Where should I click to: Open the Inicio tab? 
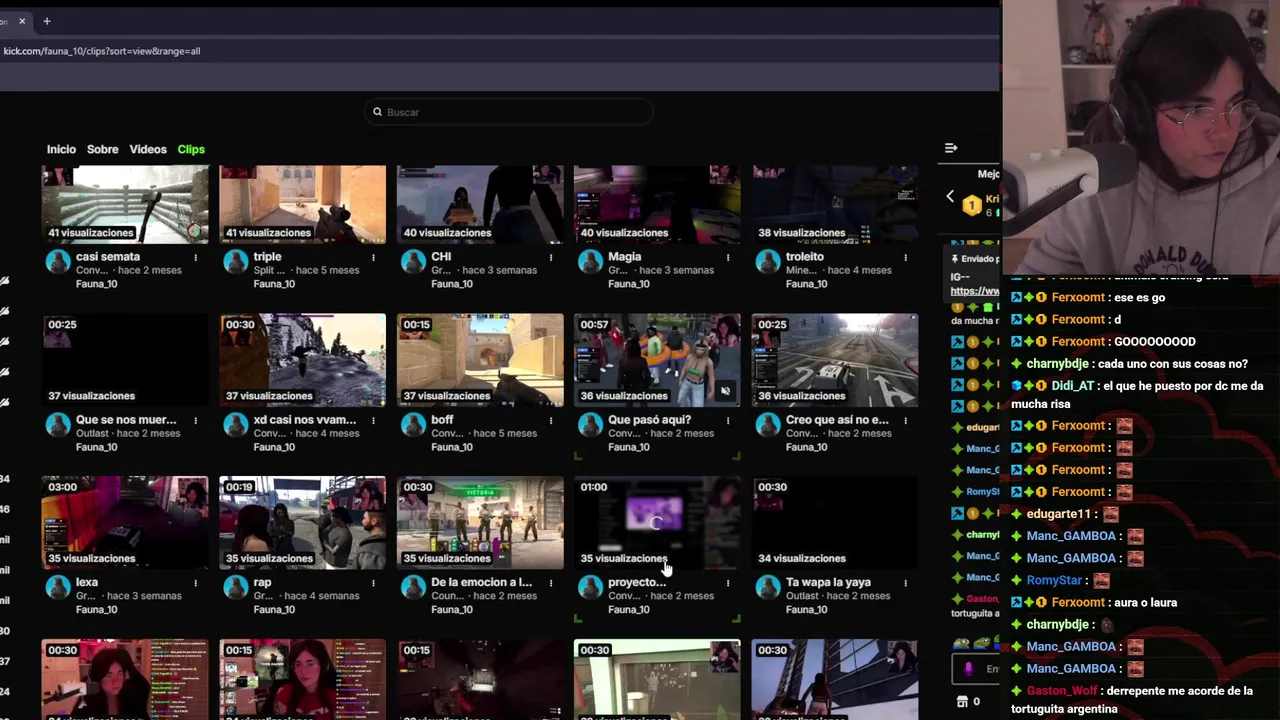pyautogui.click(x=61, y=149)
